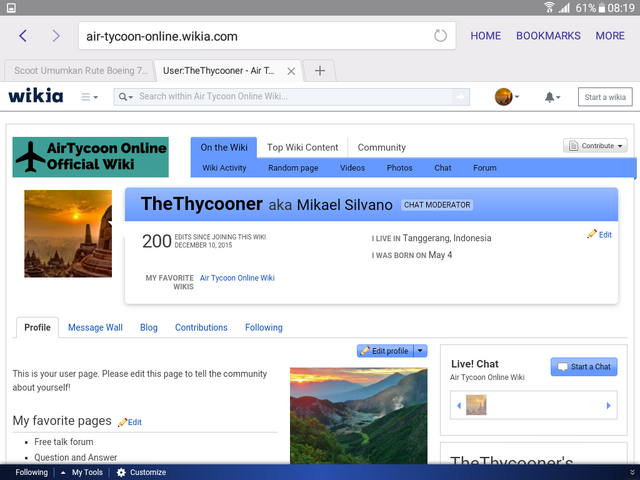Open the user avatar account menu
Screen dimensions: 640x480
pyautogui.click(x=507, y=97)
